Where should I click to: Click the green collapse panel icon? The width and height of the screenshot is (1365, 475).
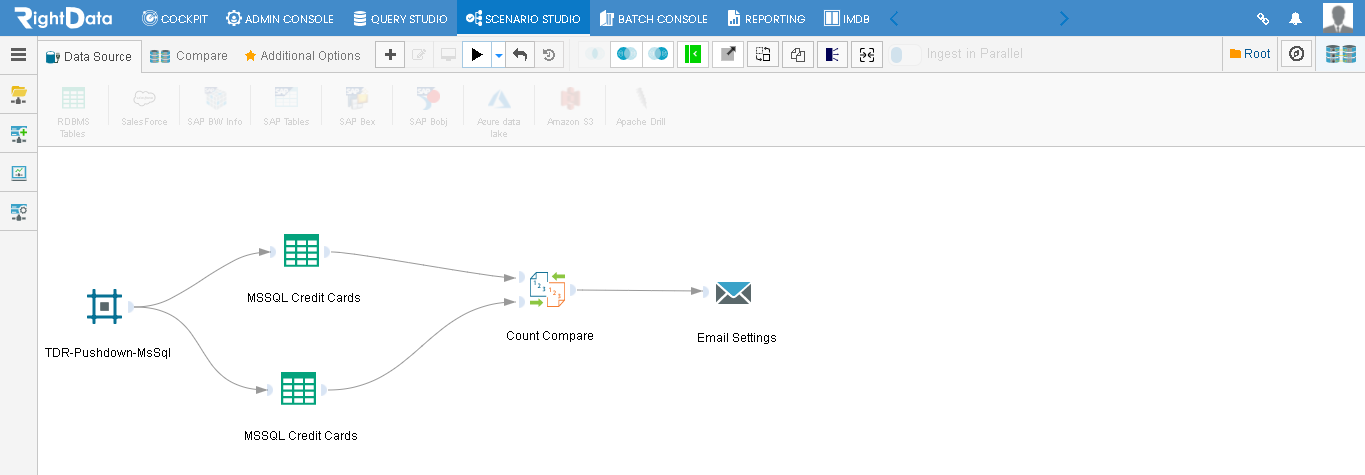click(692, 55)
